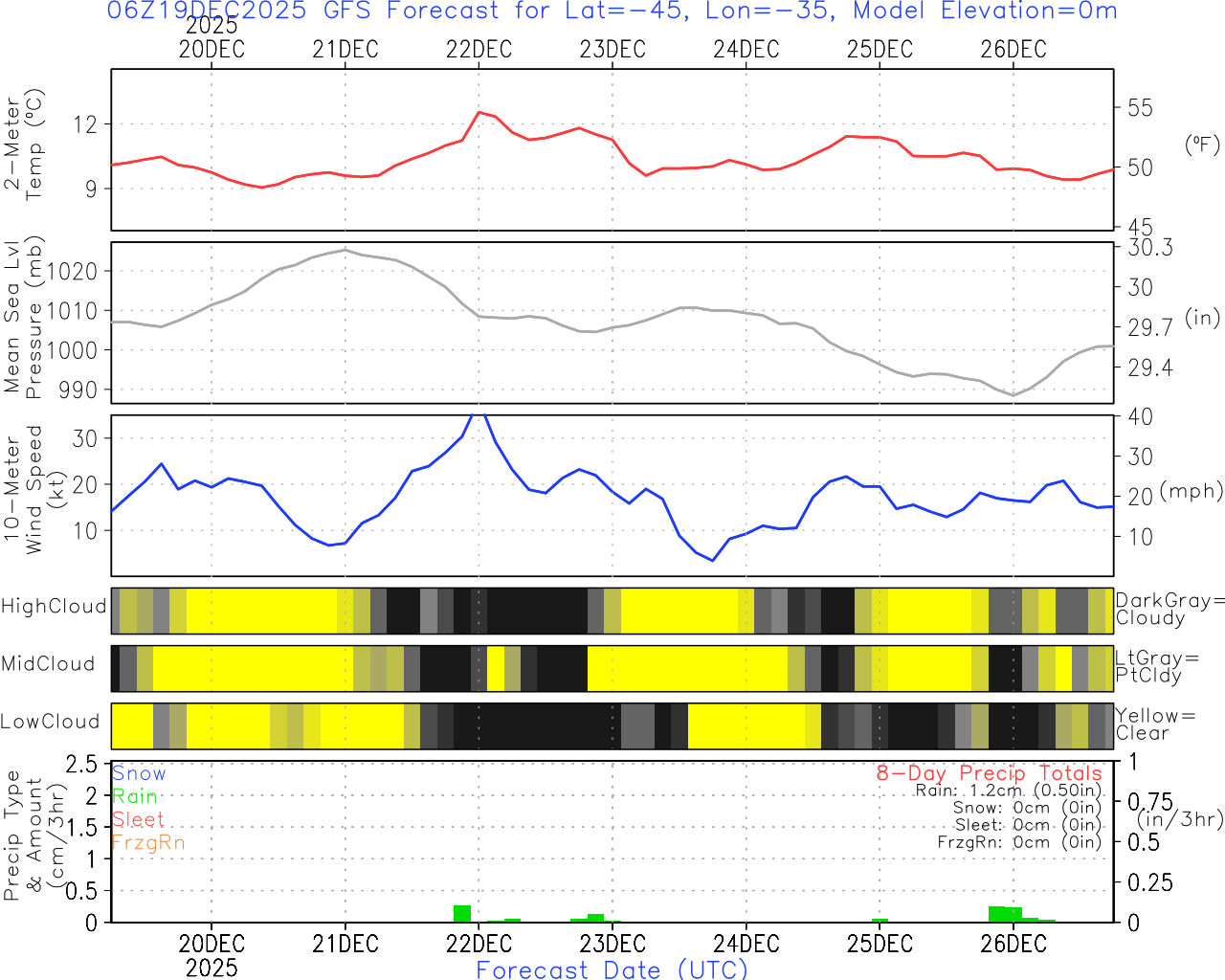This screenshot has width=1225, height=980.
Task: Click the Rain 1.2cm total text
Action: click(x=1008, y=791)
